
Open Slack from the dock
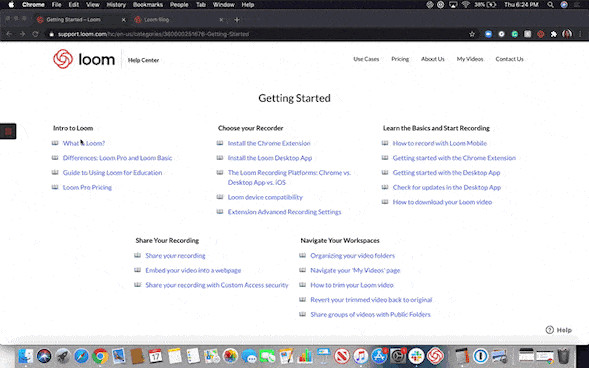click(416, 355)
